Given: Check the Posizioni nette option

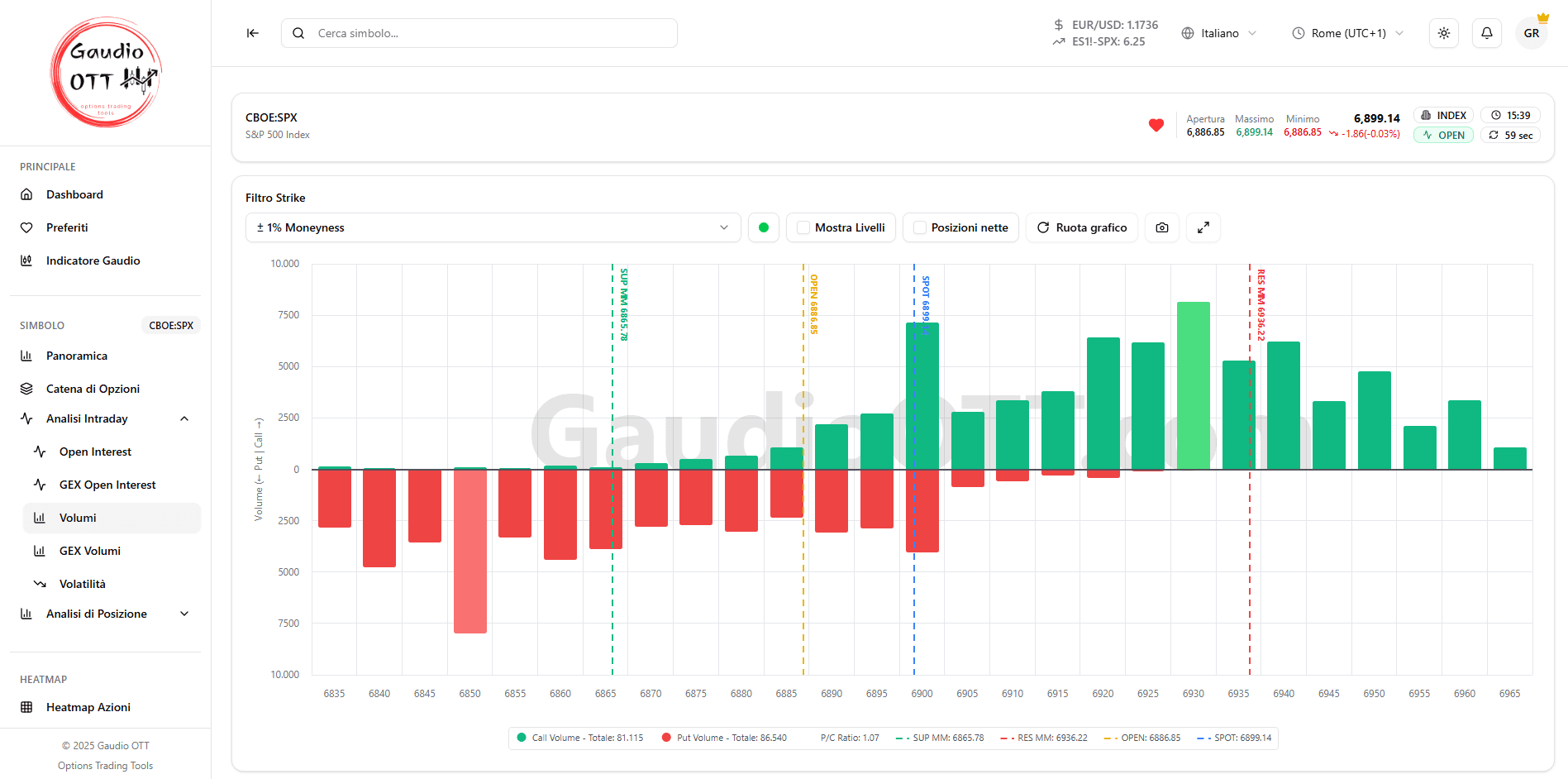Looking at the screenshot, I should [x=920, y=227].
